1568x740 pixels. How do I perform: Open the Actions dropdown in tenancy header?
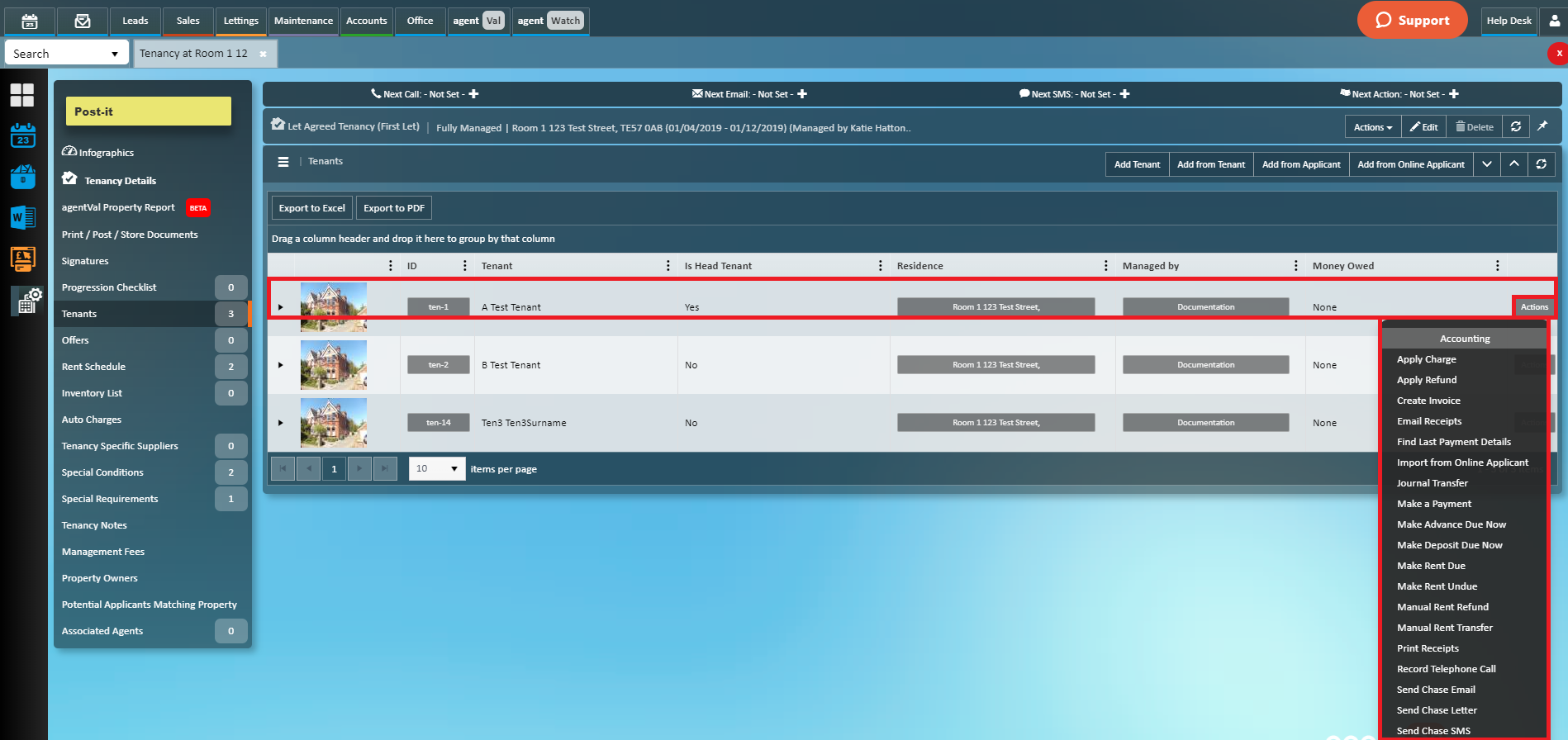click(x=1372, y=127)
